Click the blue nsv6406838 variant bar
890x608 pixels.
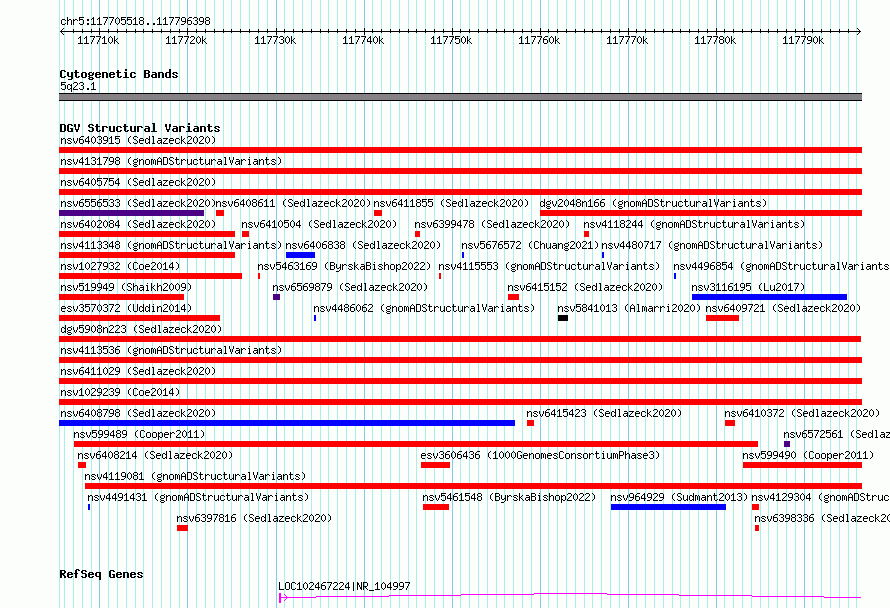(x=300, y=255)
